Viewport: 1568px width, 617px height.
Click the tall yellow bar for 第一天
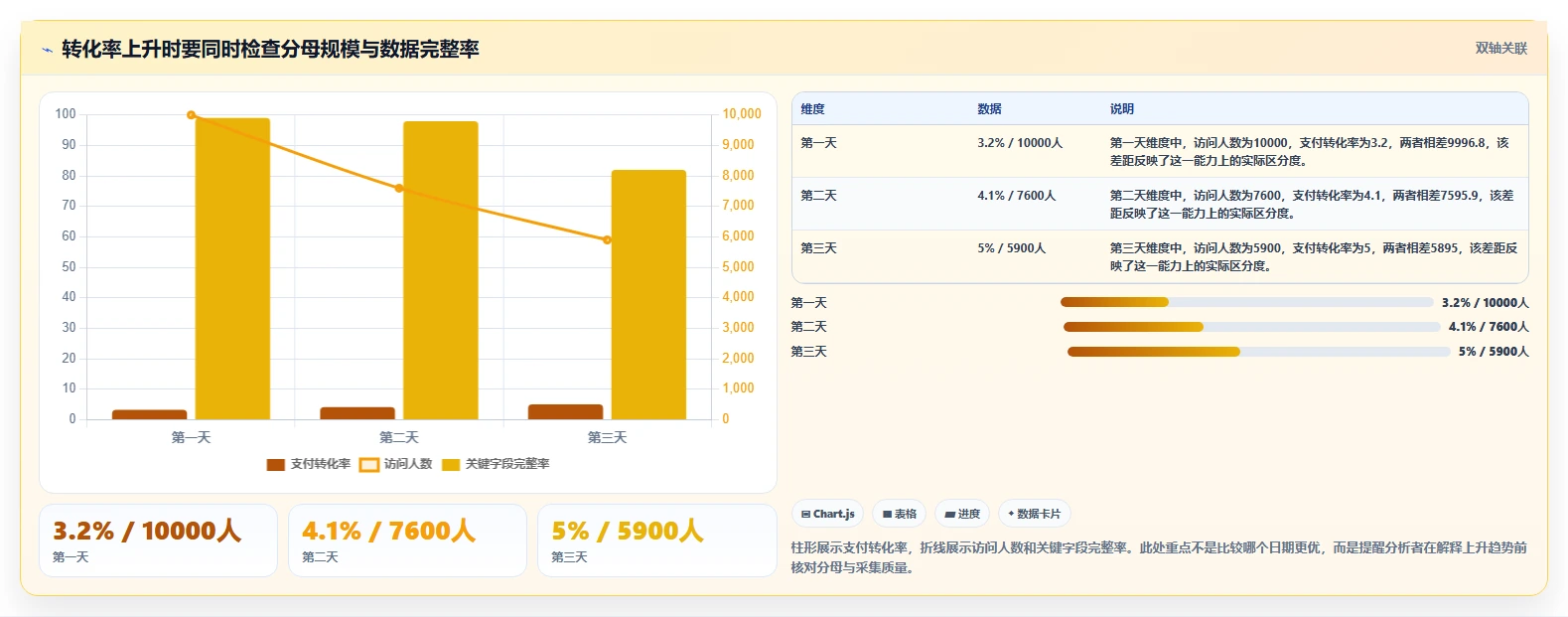click(232, 268)
